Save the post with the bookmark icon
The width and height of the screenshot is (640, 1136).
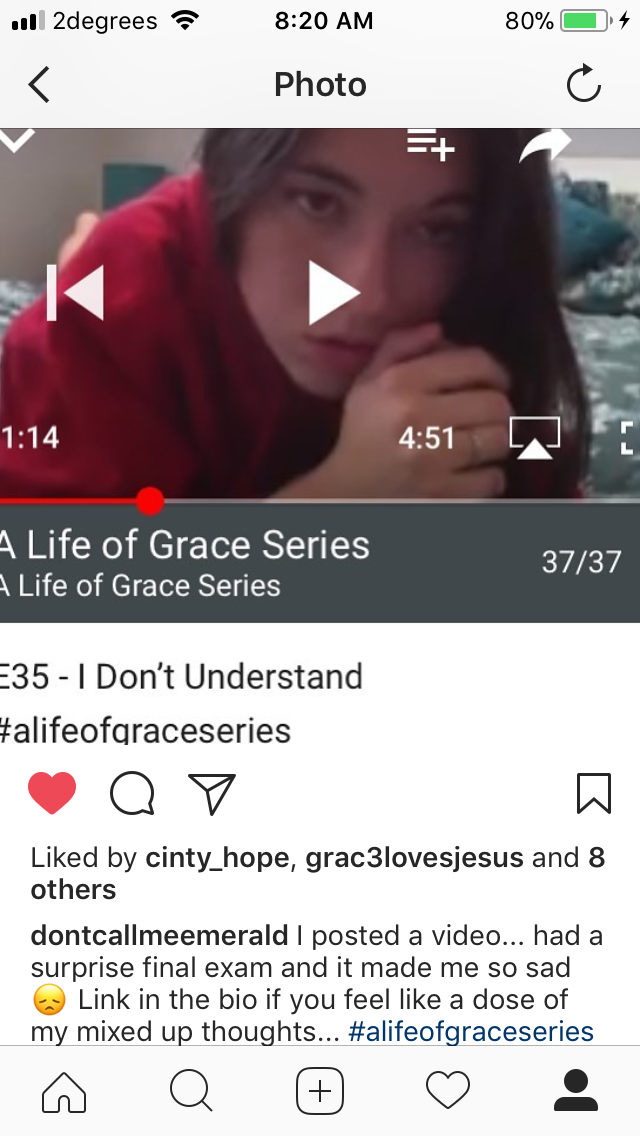[594, 793]
